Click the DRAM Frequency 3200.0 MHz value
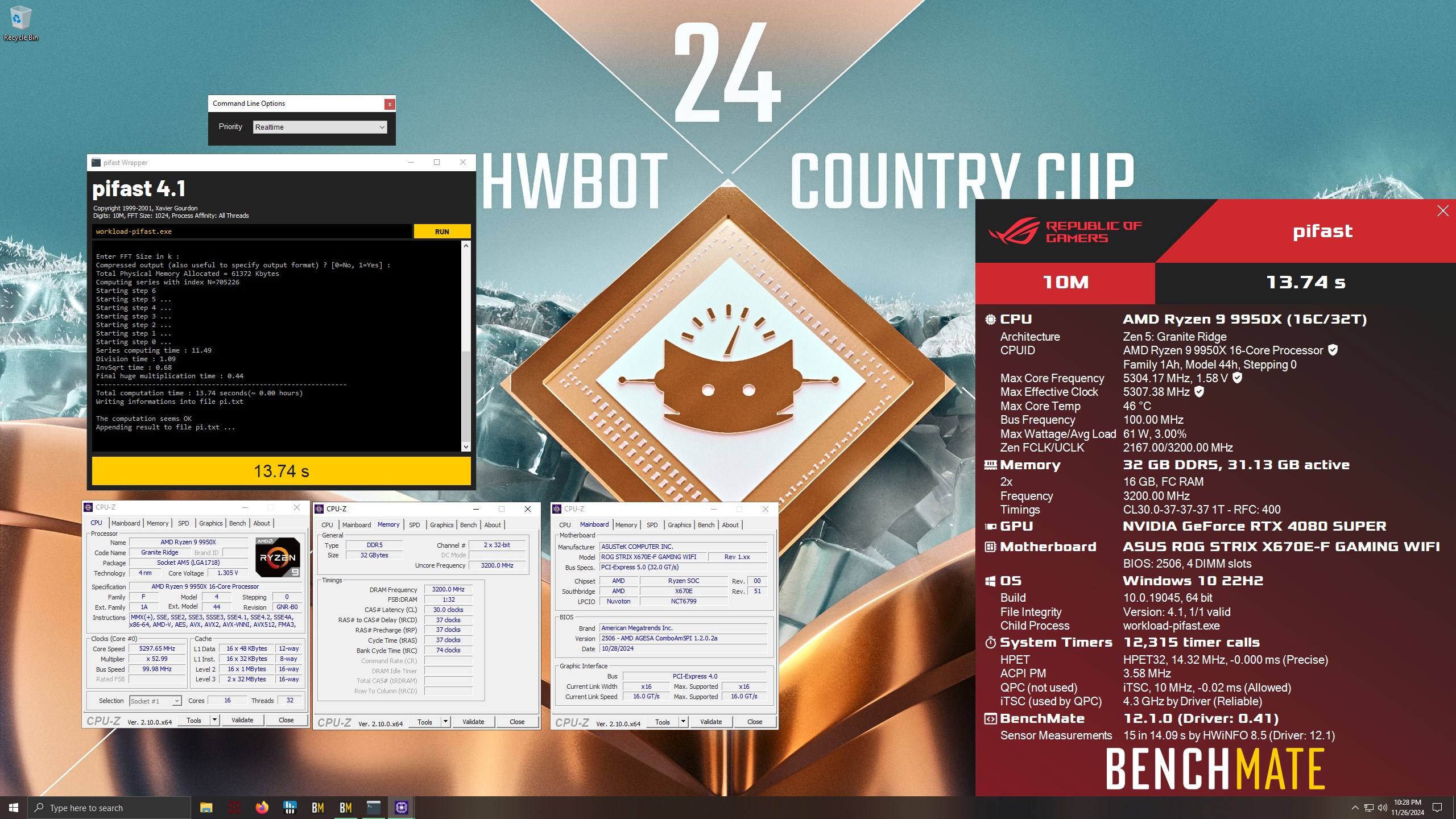 click(x=448, y=589)
